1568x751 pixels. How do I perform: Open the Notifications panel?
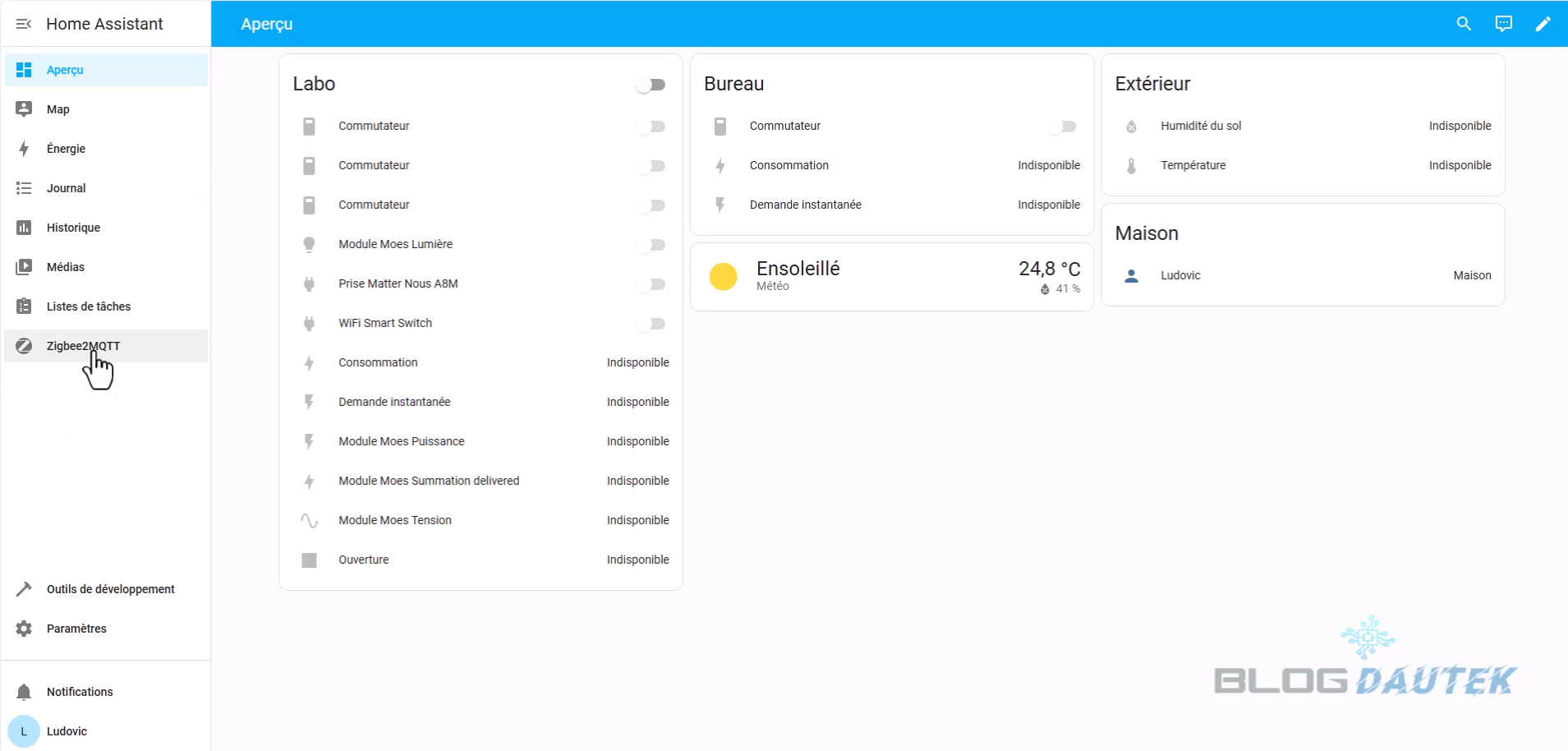[x=80, y=692]
